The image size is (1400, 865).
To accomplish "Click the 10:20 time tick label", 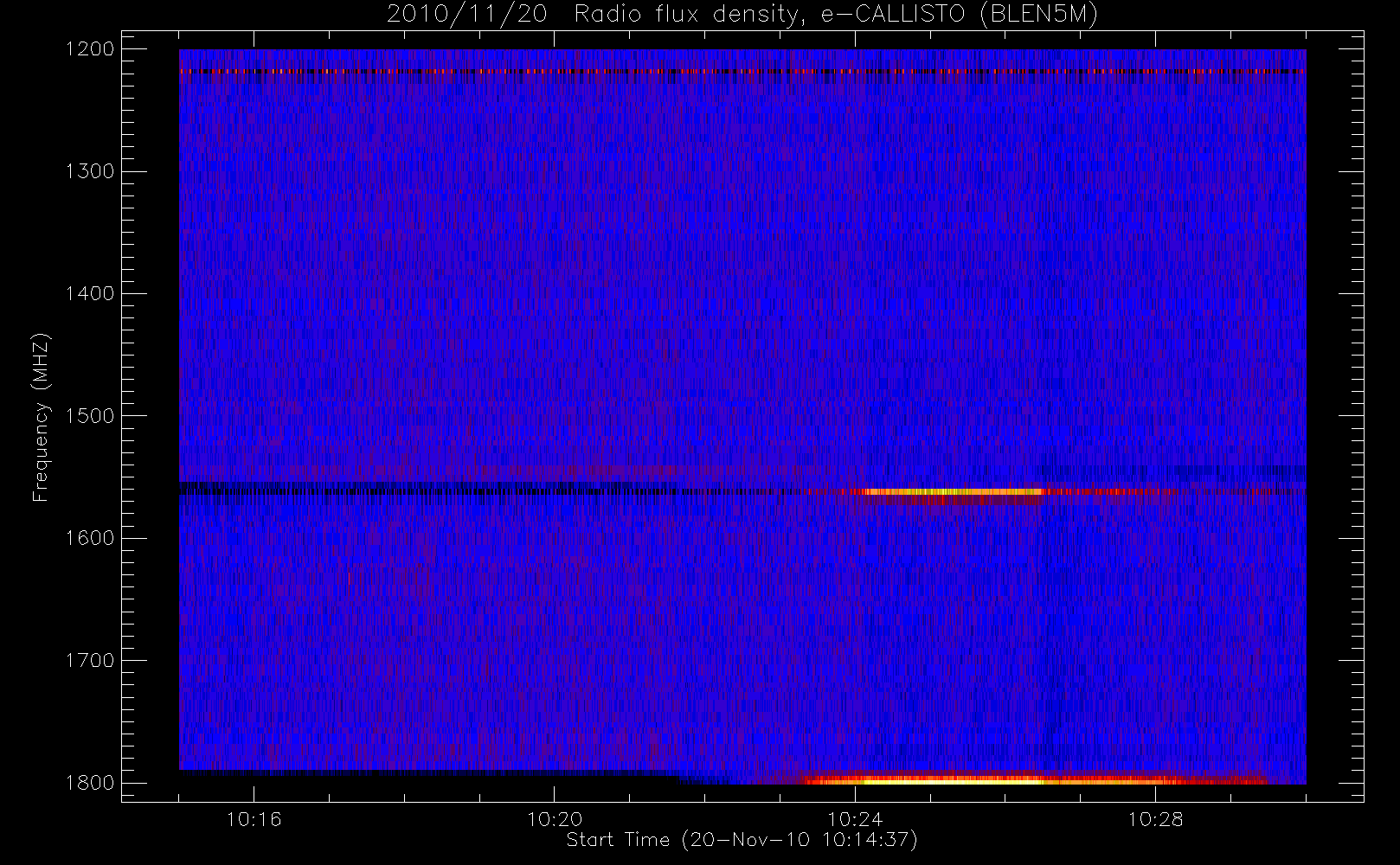I will [555, 819].
